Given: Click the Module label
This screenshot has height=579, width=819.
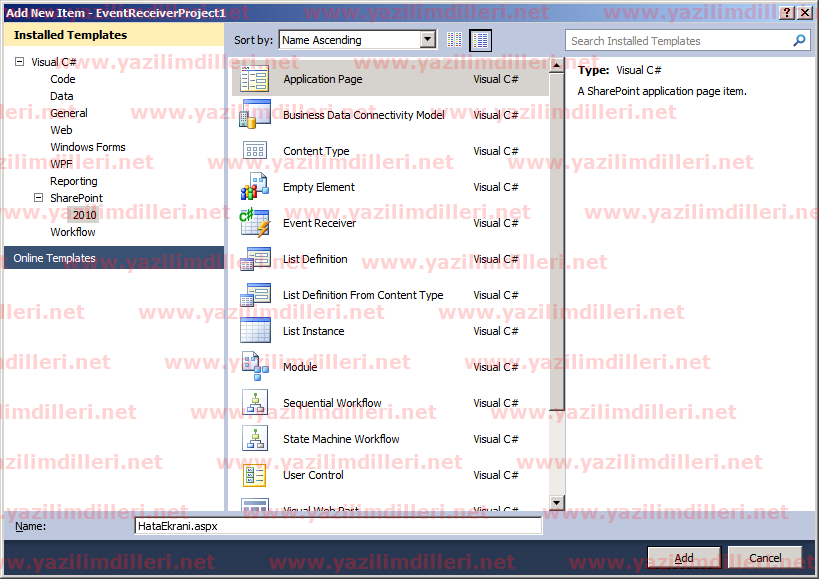Looking at the screenshot, I should pos(300,367).
